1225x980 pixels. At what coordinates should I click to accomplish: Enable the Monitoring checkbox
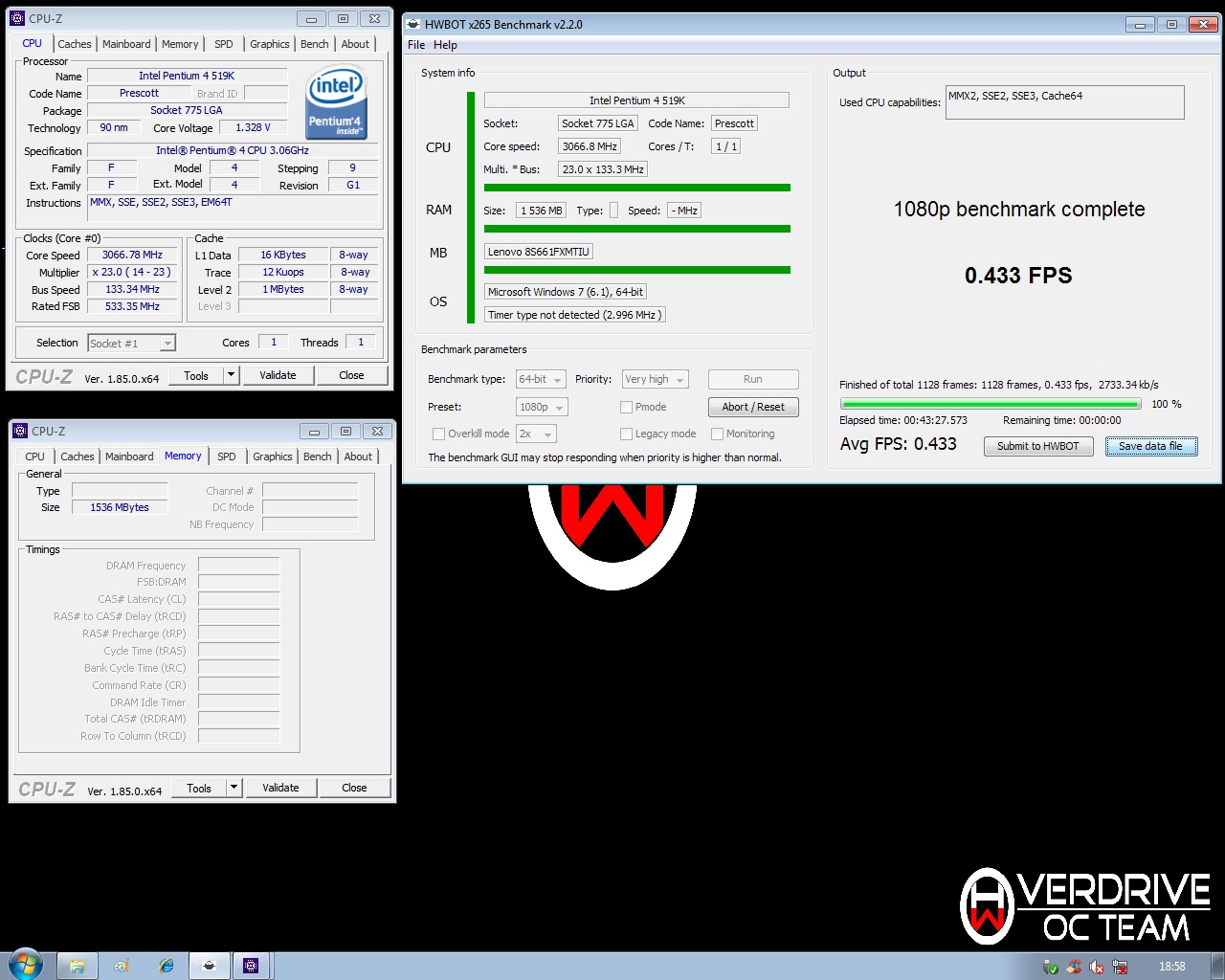(717, 434)
